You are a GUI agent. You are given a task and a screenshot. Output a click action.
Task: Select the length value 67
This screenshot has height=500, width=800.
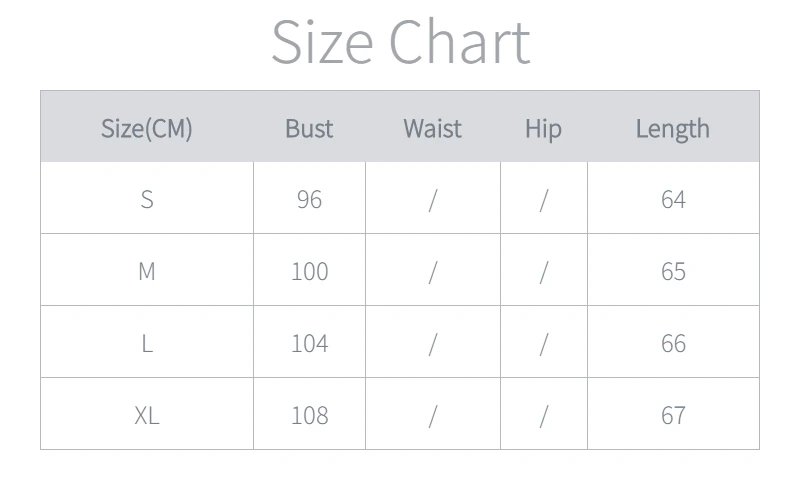(673, 415)
